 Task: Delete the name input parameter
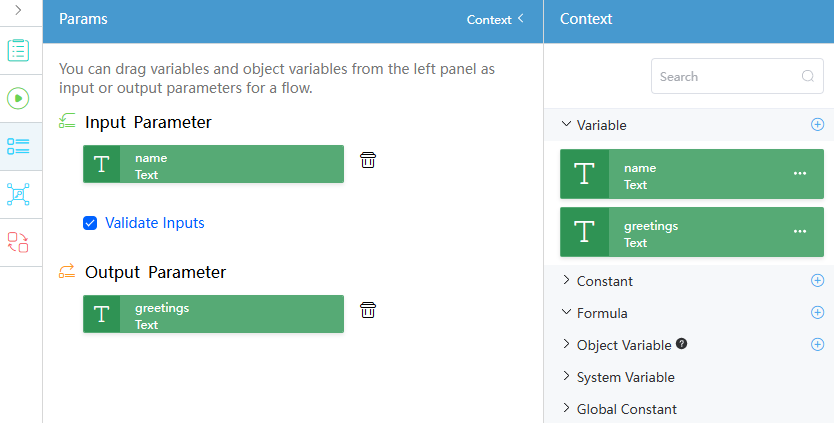tap(368, 160)
